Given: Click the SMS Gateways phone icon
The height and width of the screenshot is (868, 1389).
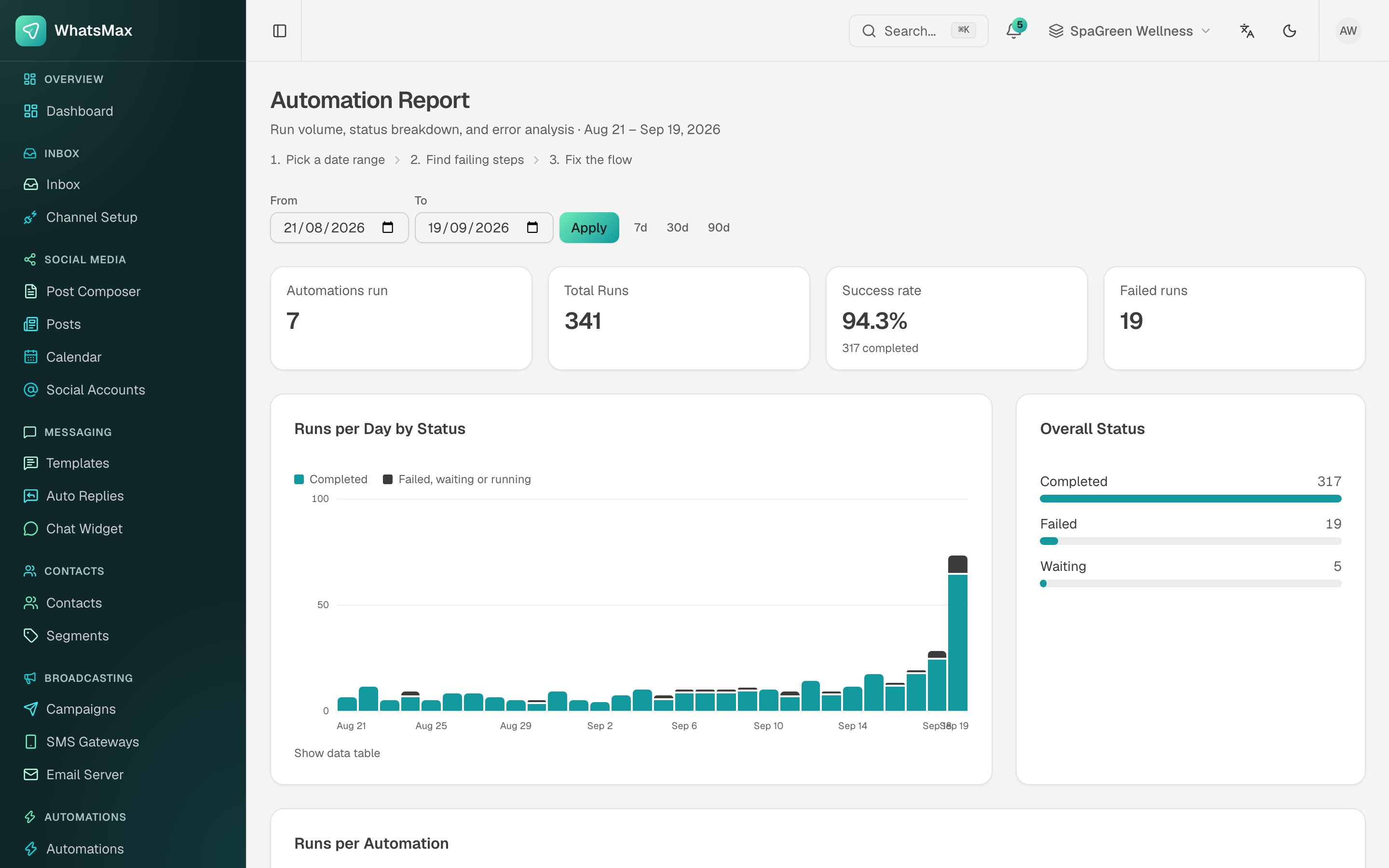Looking at the screenshot, I should [30, 742].
